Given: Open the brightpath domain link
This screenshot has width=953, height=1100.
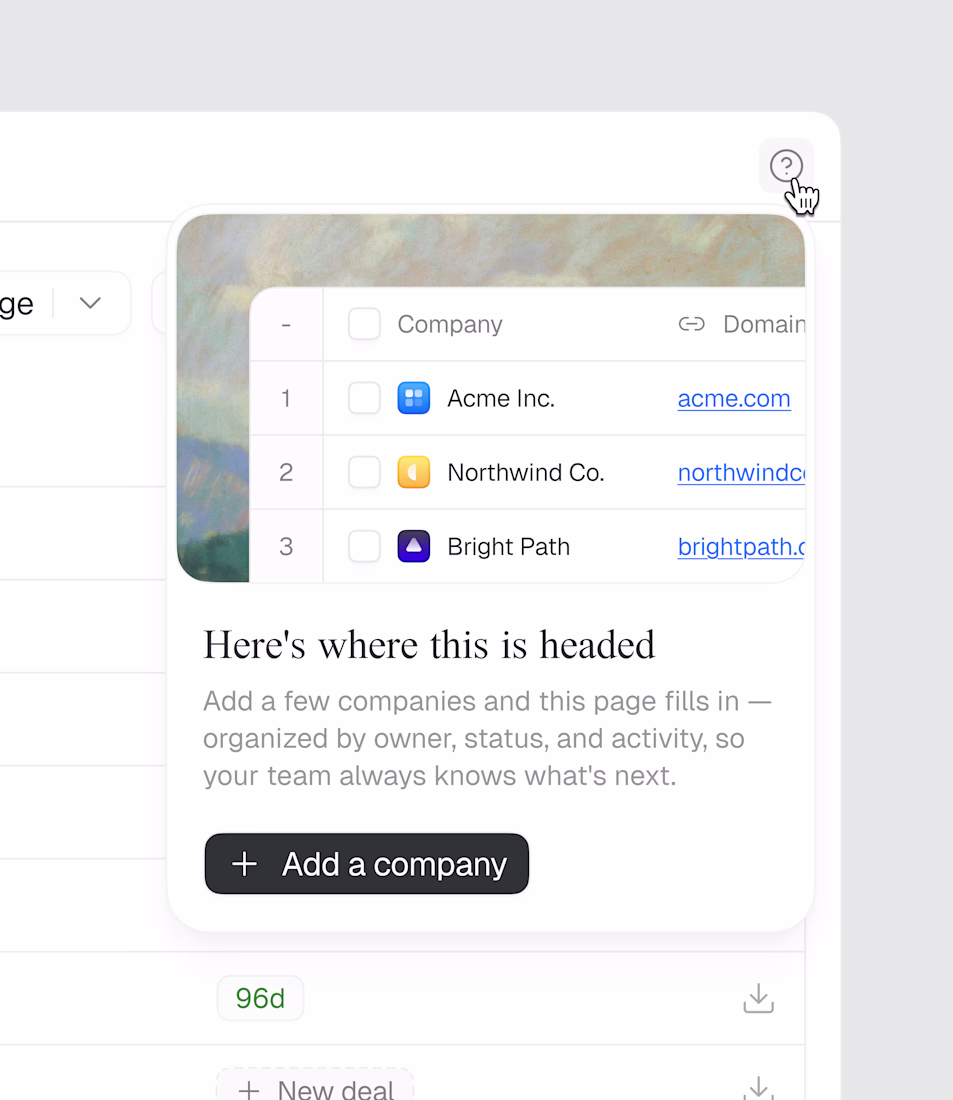Looking at the screenshot, I should tap(741, 546).
